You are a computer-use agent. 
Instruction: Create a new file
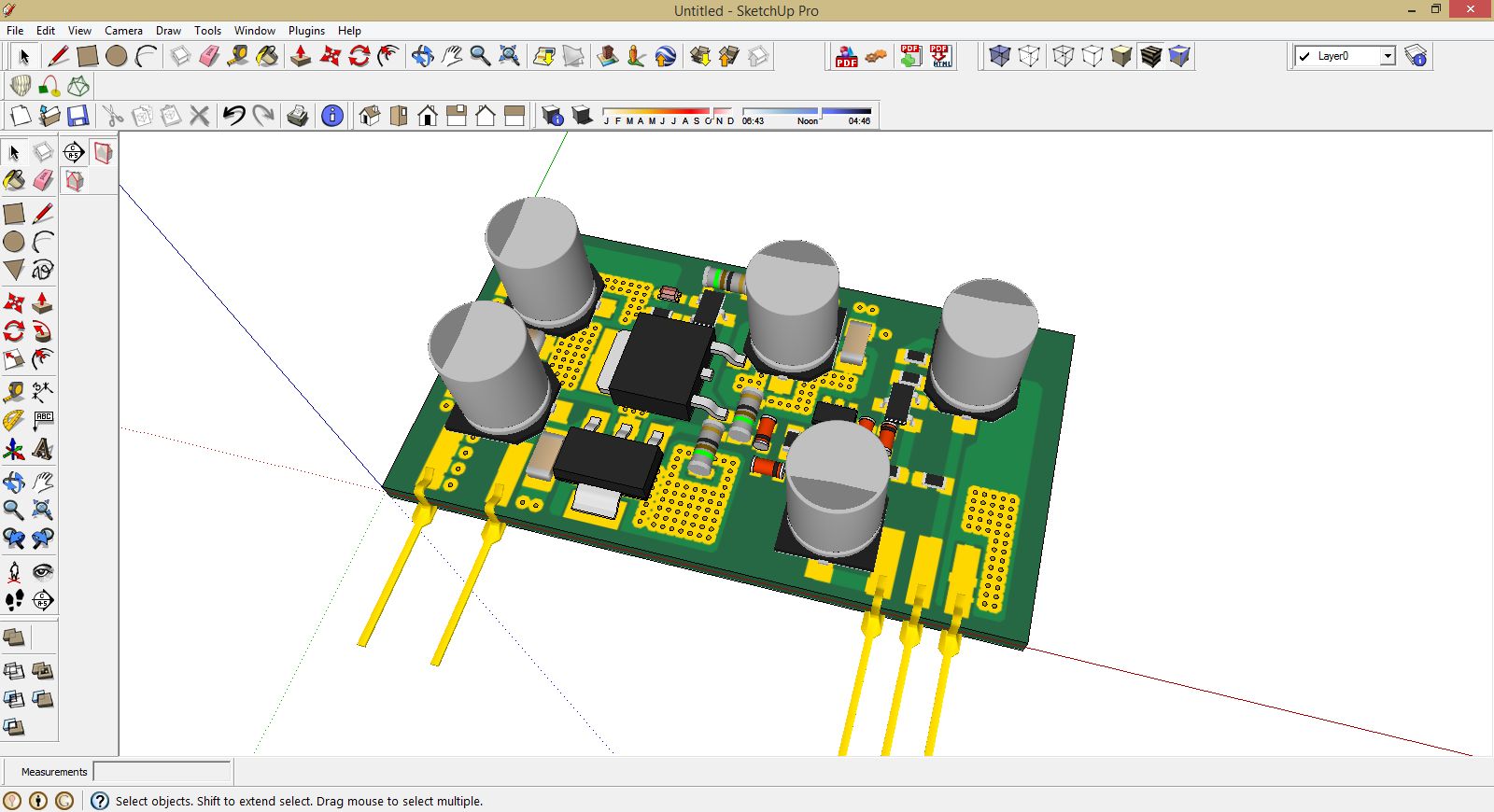pos(21,116)
